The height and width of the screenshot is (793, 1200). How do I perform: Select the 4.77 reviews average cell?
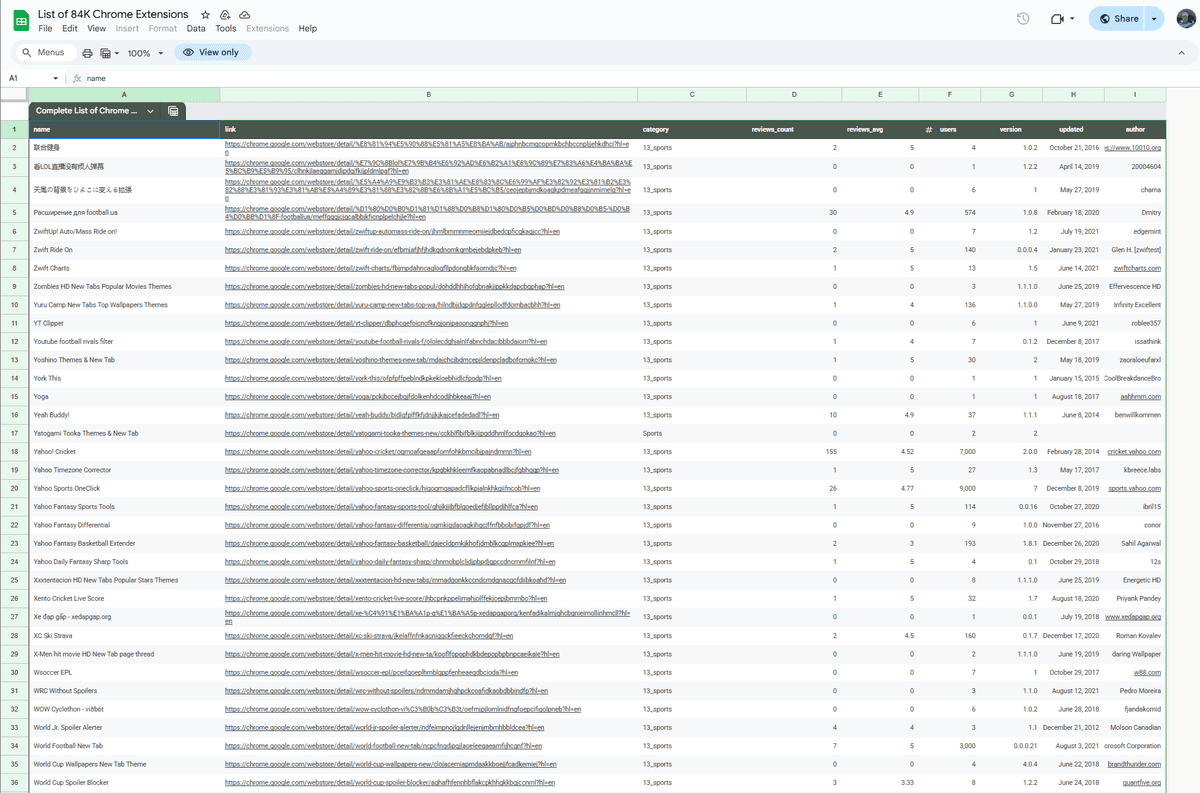click(880, 488)
